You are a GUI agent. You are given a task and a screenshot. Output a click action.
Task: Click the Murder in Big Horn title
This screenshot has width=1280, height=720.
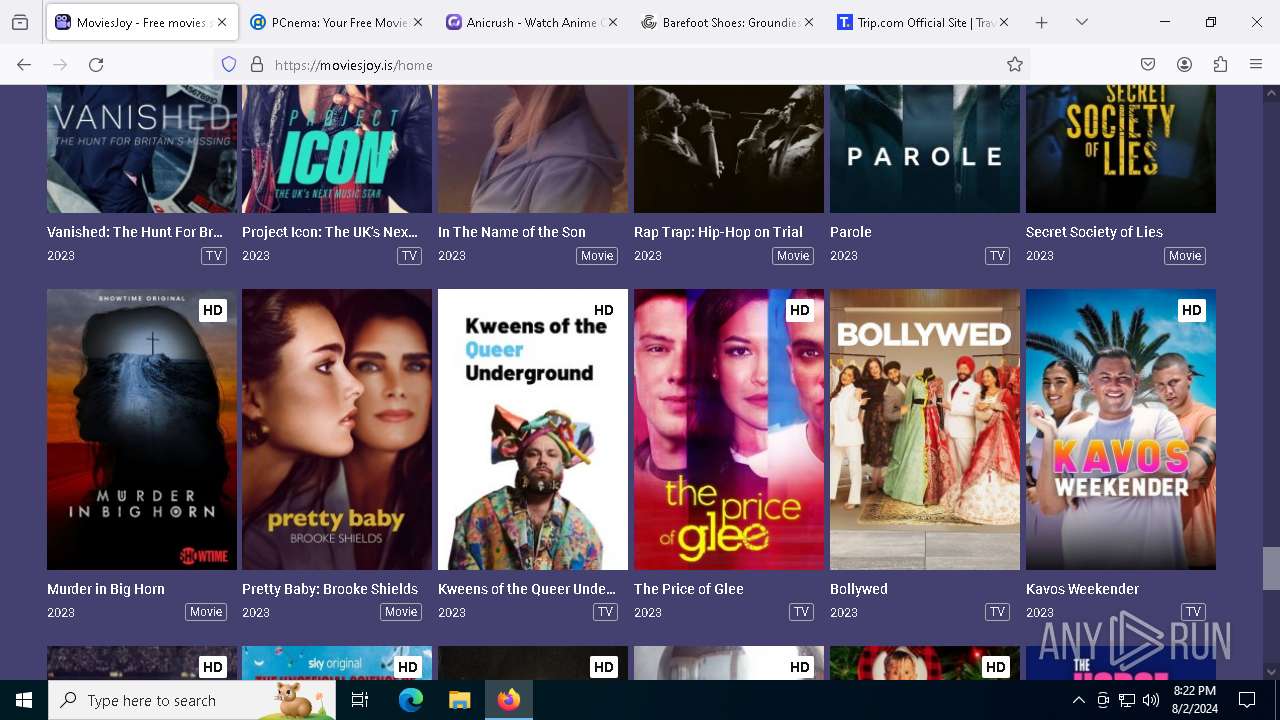[x=106, y=589]
